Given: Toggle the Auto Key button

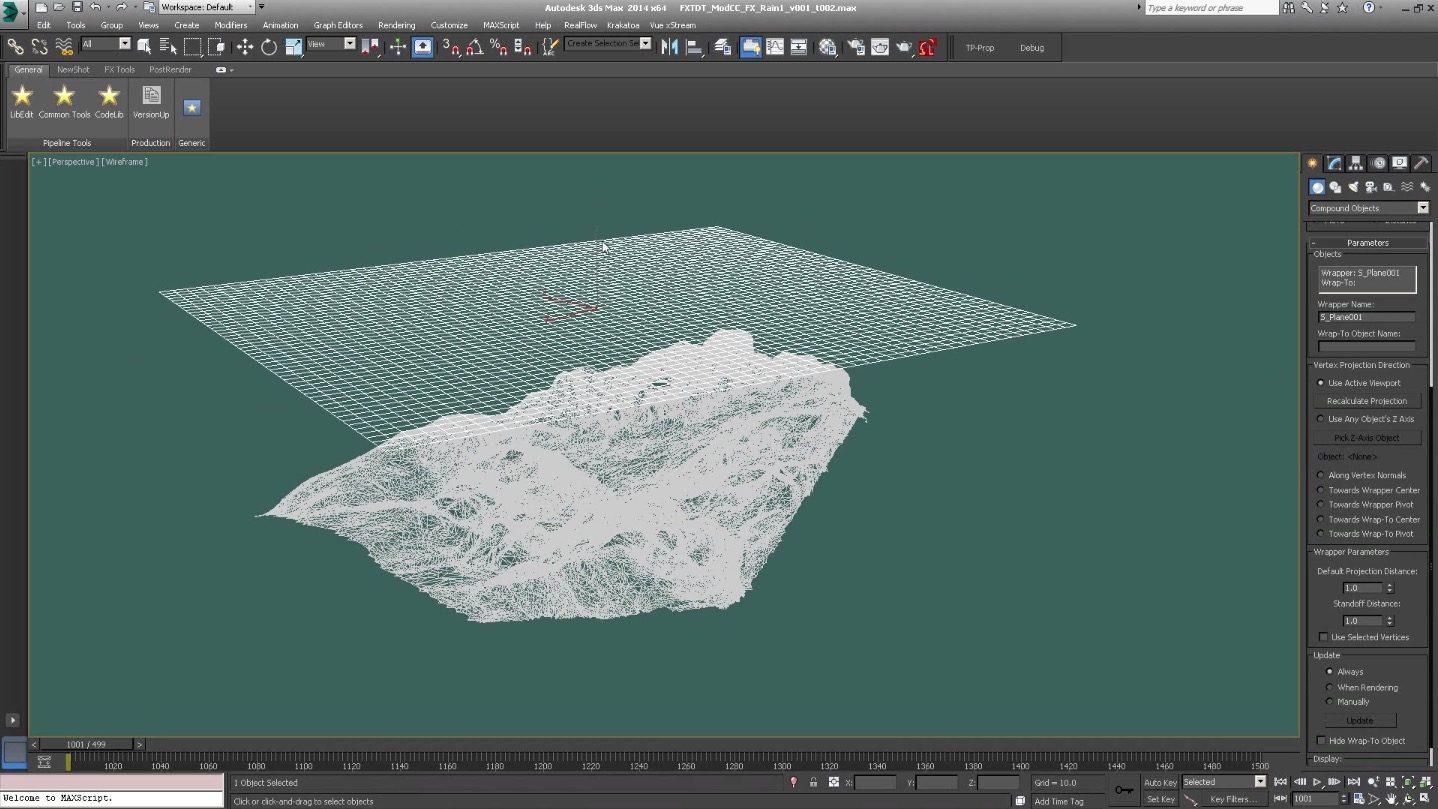Looking at the screenshot, I should (1160, 782).
